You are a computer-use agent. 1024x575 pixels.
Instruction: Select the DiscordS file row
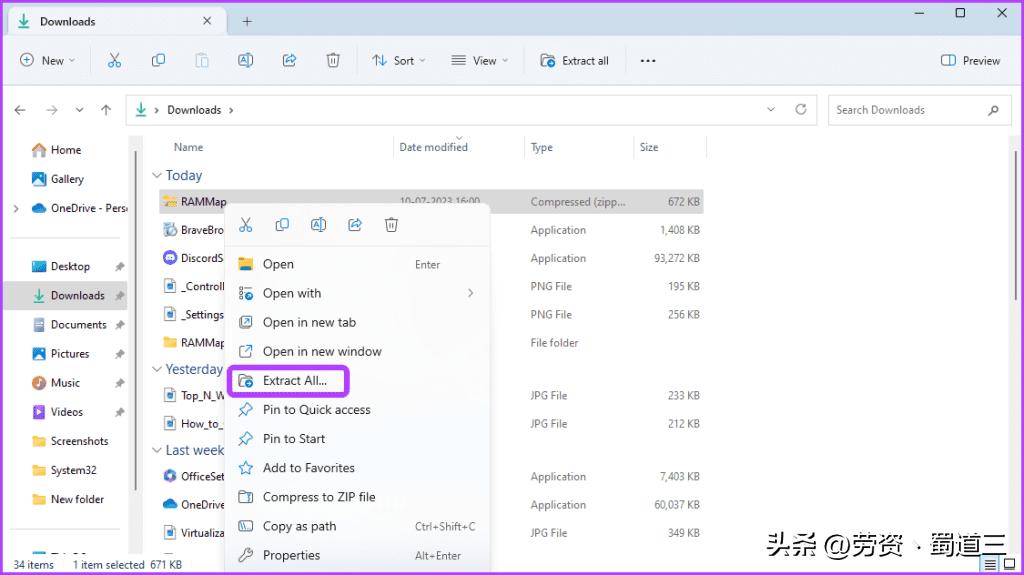point(432,258)
